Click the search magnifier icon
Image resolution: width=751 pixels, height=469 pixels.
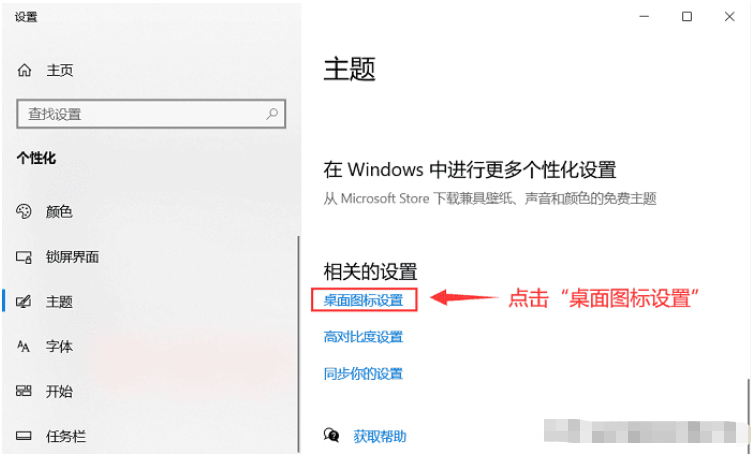tap(272, 114)
